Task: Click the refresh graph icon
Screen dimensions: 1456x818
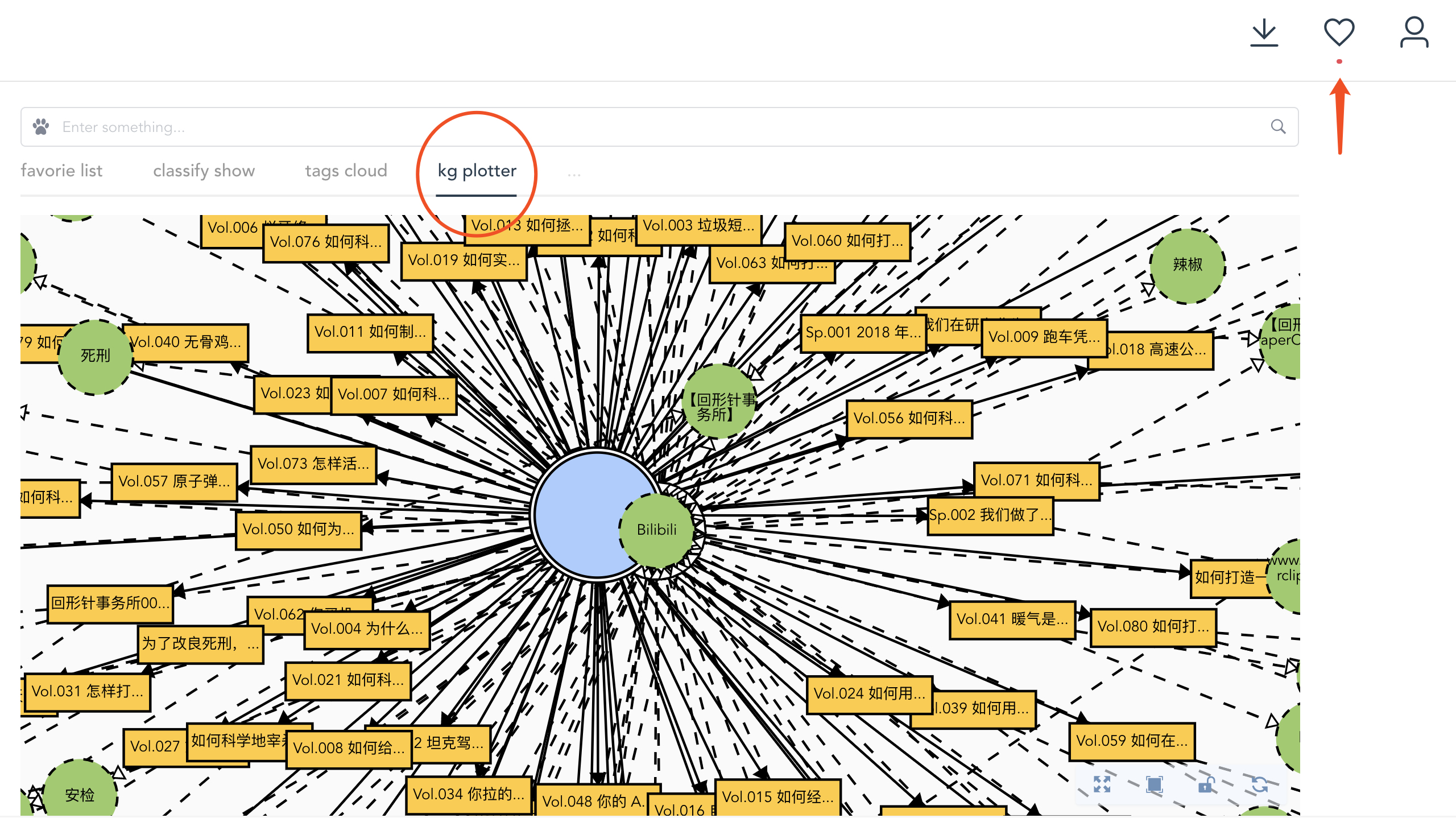Action: tap(1259, 784)
